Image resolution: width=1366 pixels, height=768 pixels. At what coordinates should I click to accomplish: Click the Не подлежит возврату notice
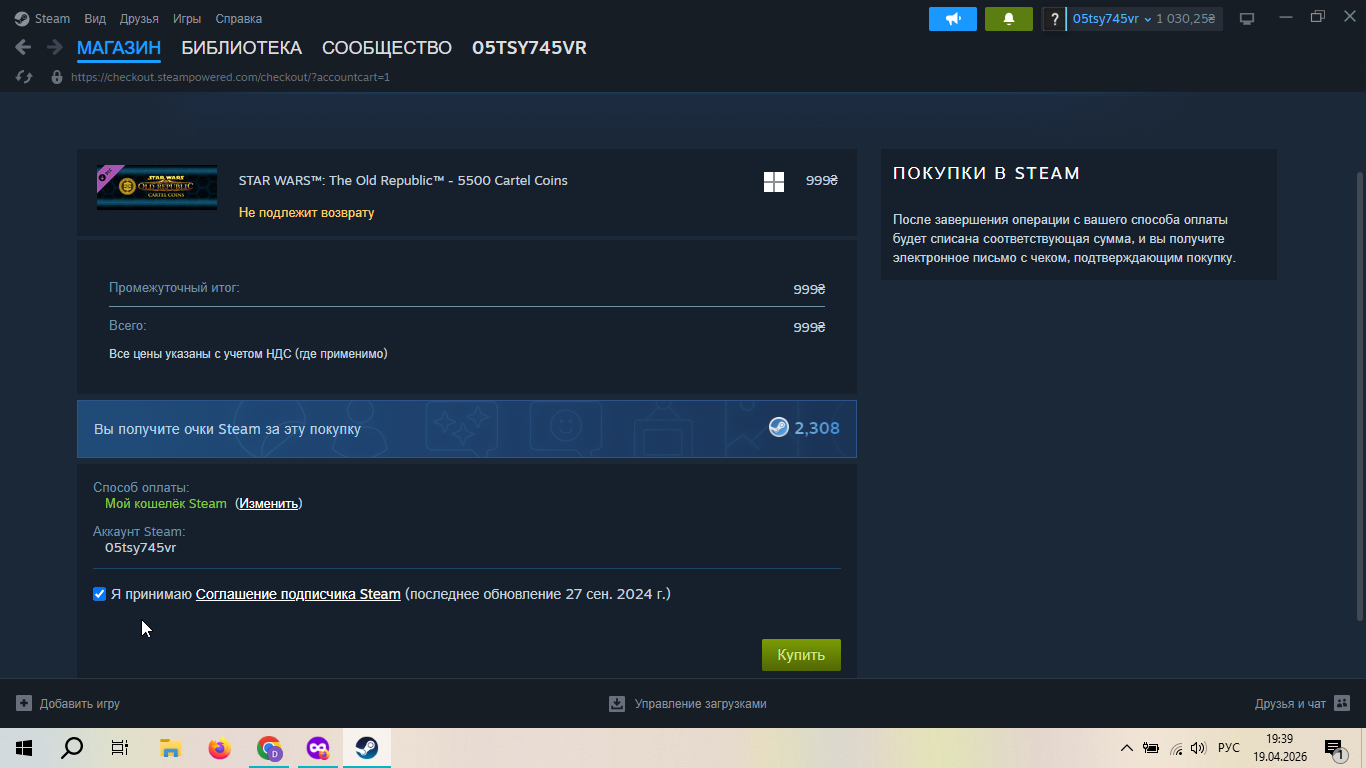pyautogui.click(x=307, y=213)
